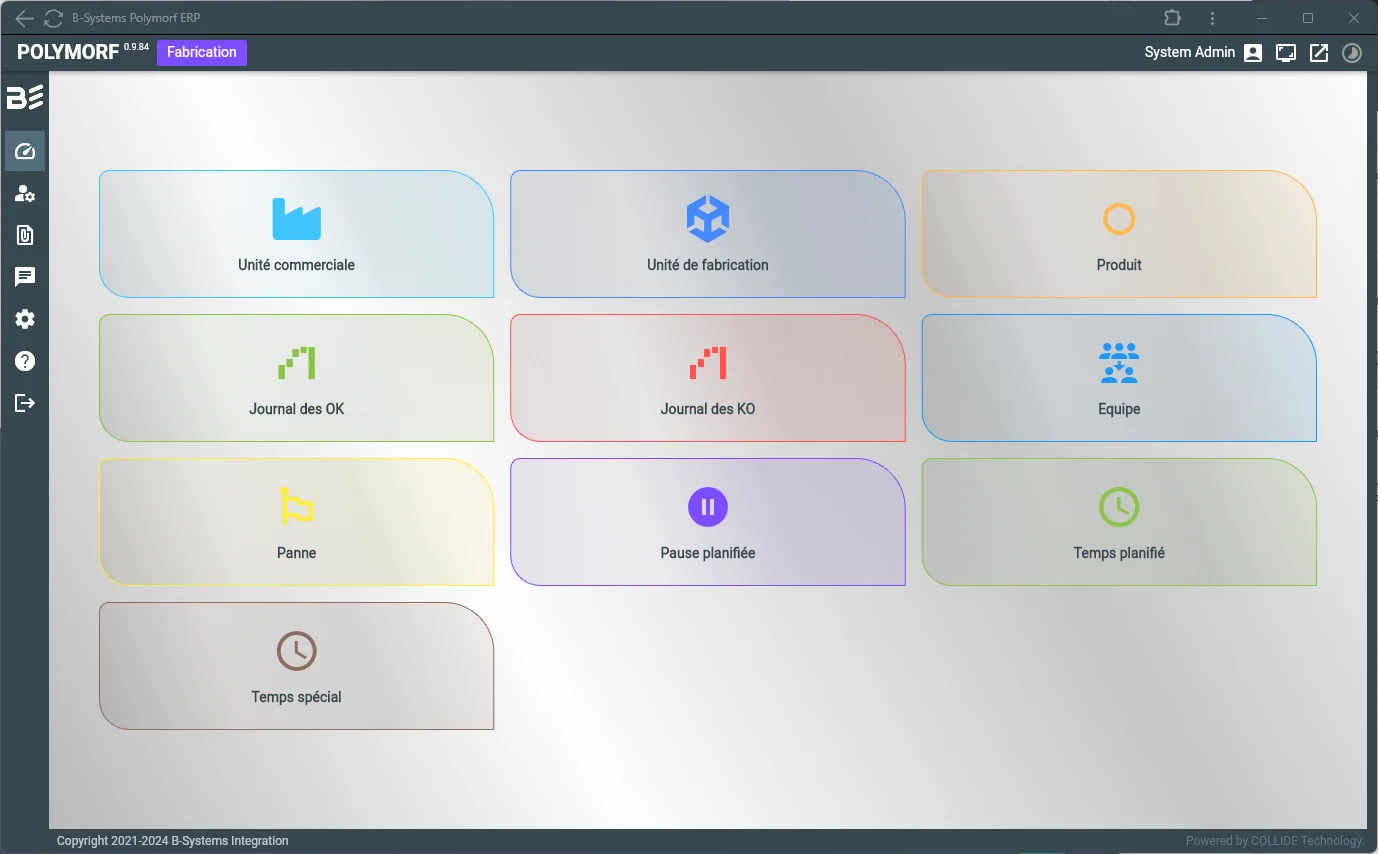Image resolution: width=1378 pixels, height=854 pixels.
Task: Open user settings icon in sidebar
Action: point(25,193)
